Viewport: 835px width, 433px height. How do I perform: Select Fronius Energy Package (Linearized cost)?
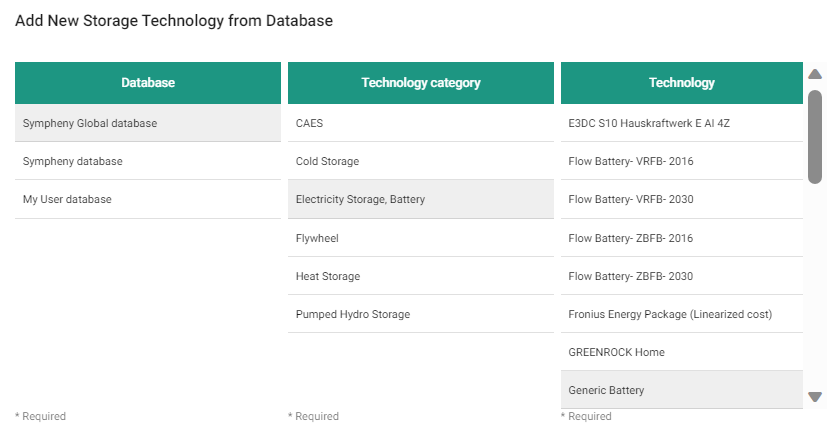click(681, 314)
